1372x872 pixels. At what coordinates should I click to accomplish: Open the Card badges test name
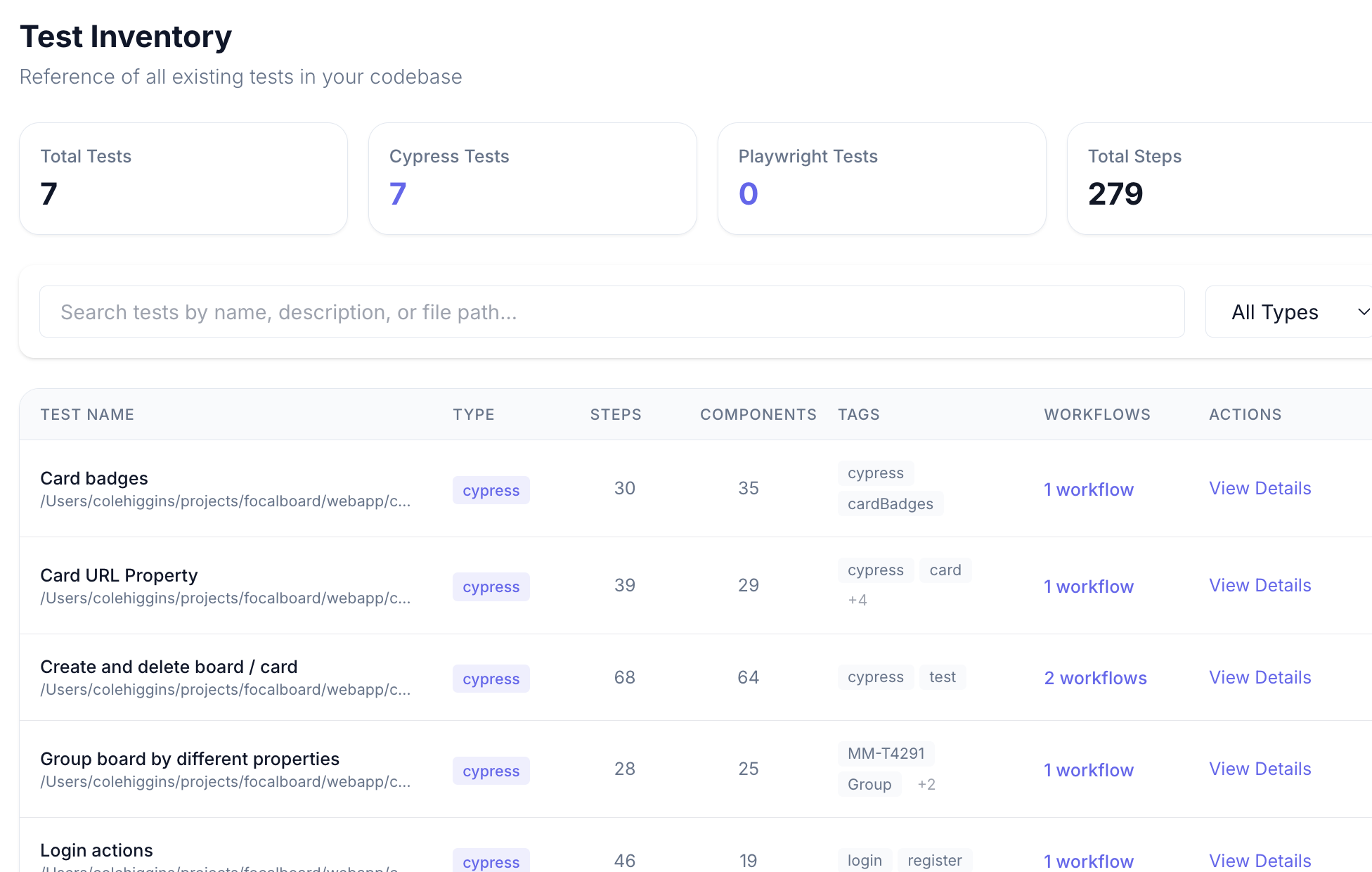94,478
